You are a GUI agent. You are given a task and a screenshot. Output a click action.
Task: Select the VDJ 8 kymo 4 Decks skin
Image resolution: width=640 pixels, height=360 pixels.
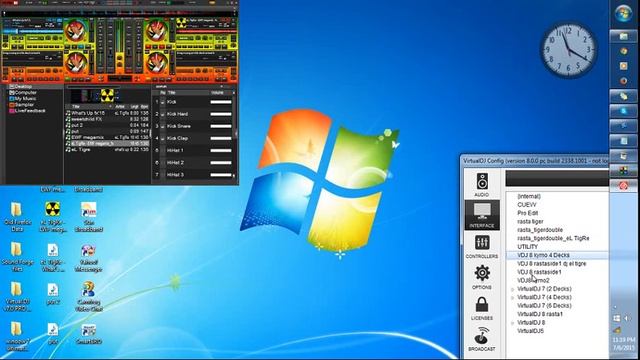(543, 255)
